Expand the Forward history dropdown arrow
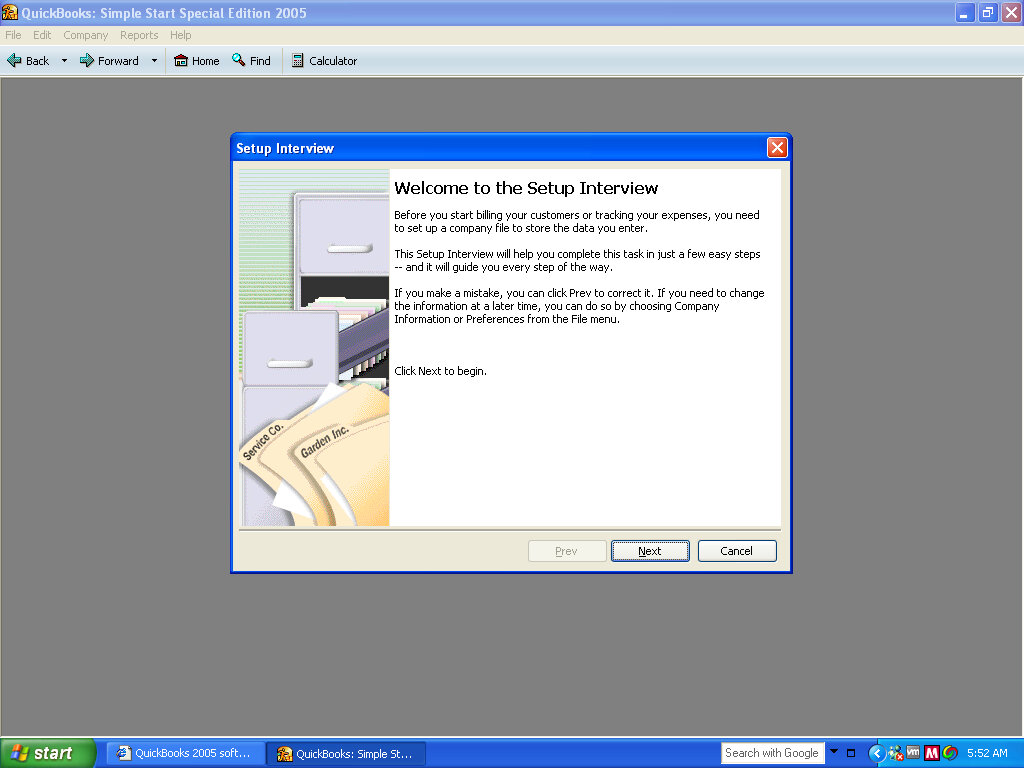Screen dimensions: 1024x768 point(154,61)
